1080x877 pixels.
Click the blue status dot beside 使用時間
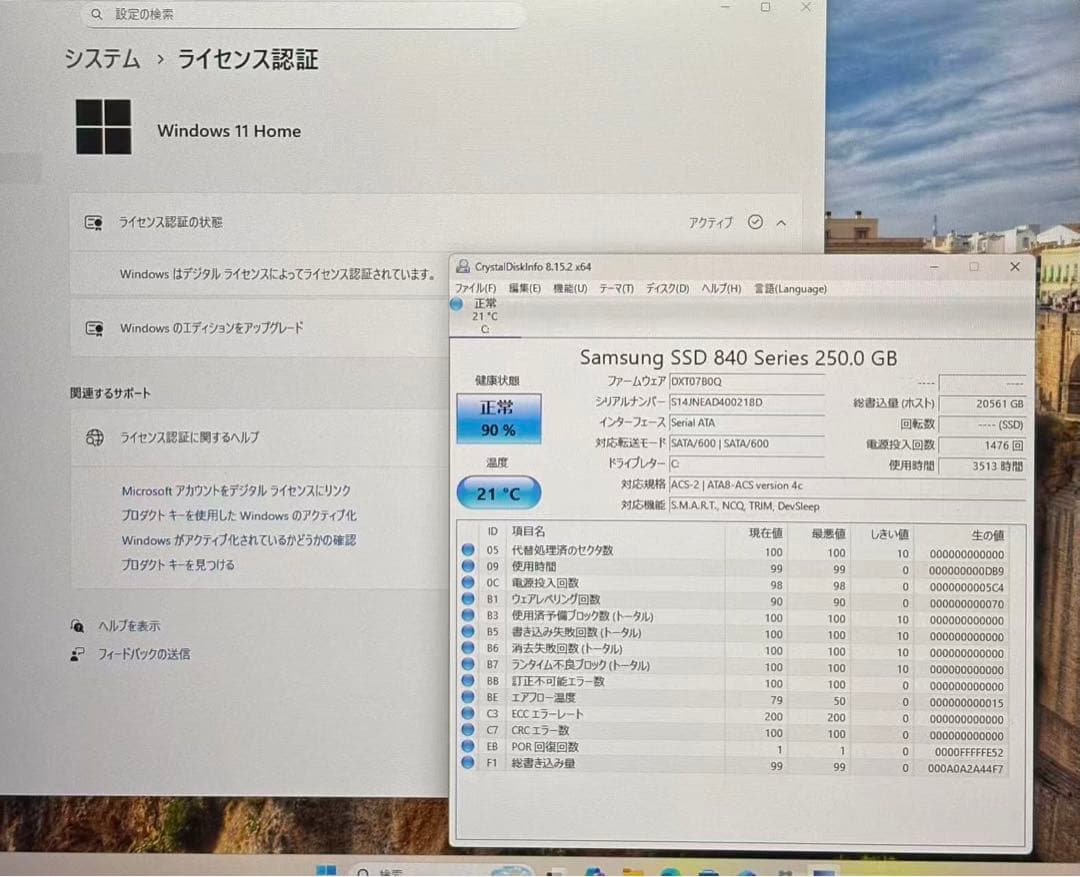click(466, 566)
